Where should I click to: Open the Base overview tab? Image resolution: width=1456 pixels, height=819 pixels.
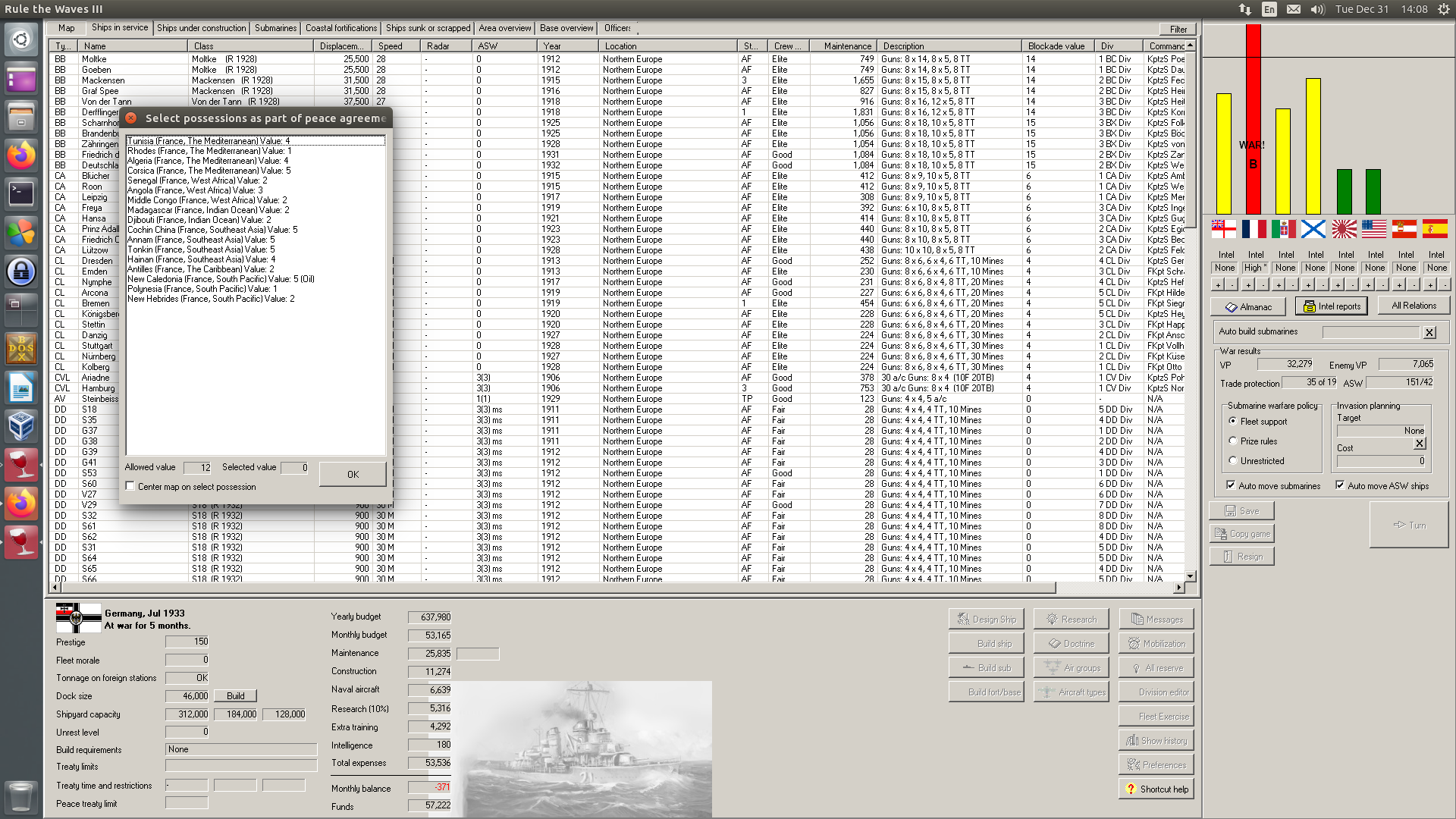point(566,28)
